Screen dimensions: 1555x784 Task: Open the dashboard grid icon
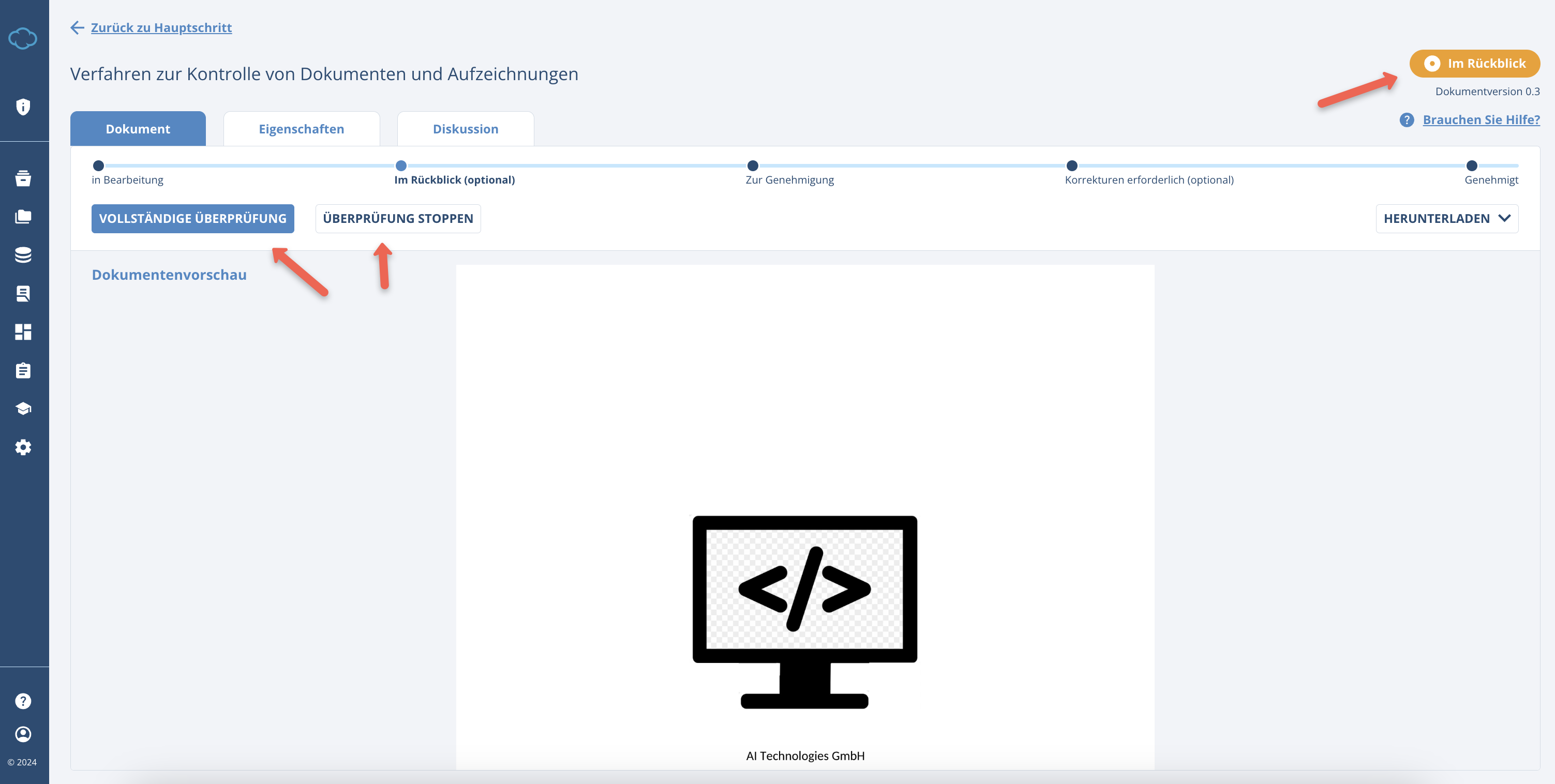coord(23,331)
